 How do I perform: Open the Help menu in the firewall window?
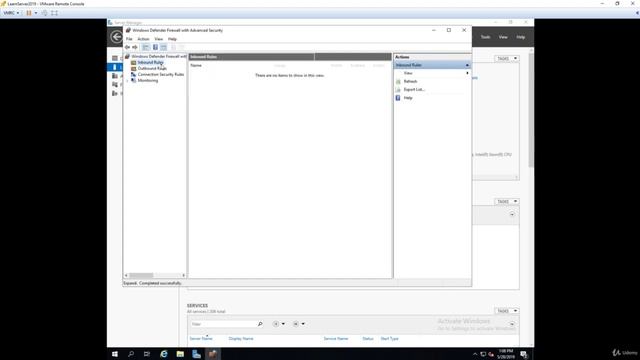coord(172,39)
